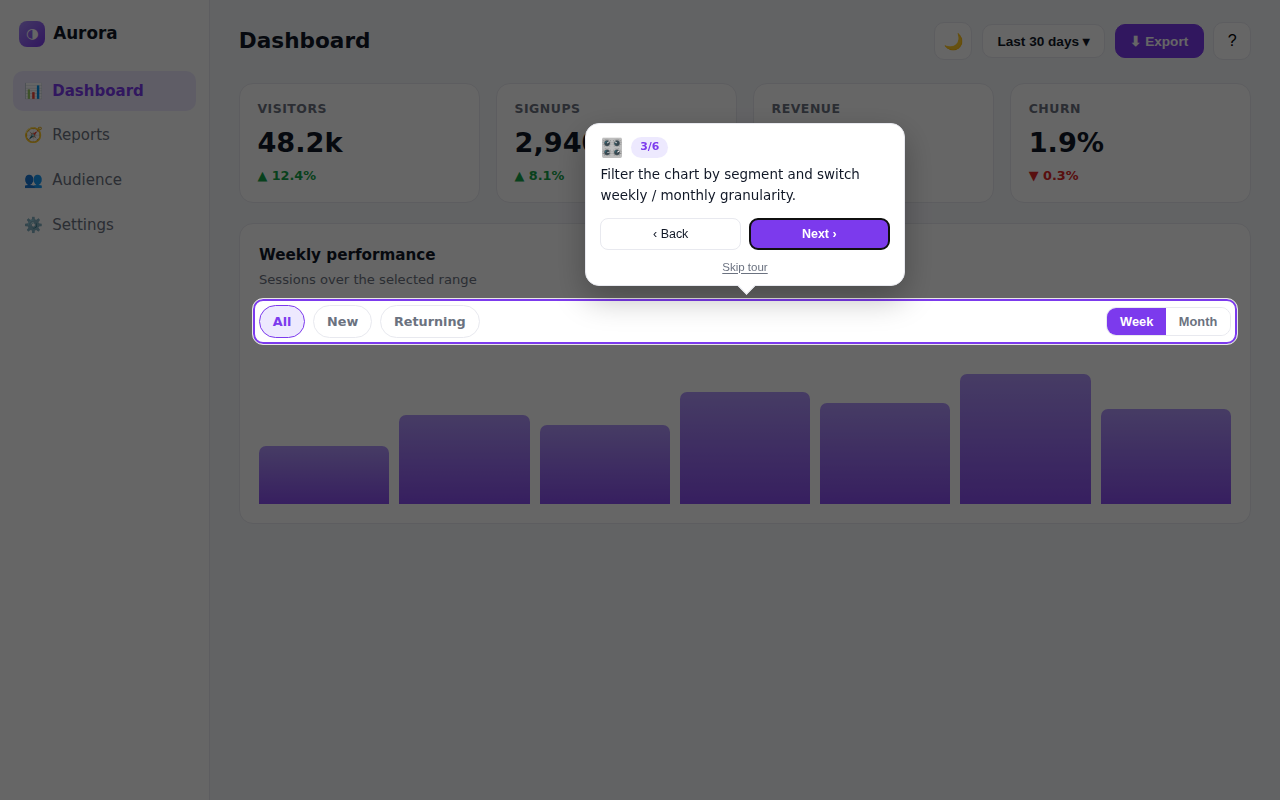Click the 0.3% churn change indicator

point(1054,176)
